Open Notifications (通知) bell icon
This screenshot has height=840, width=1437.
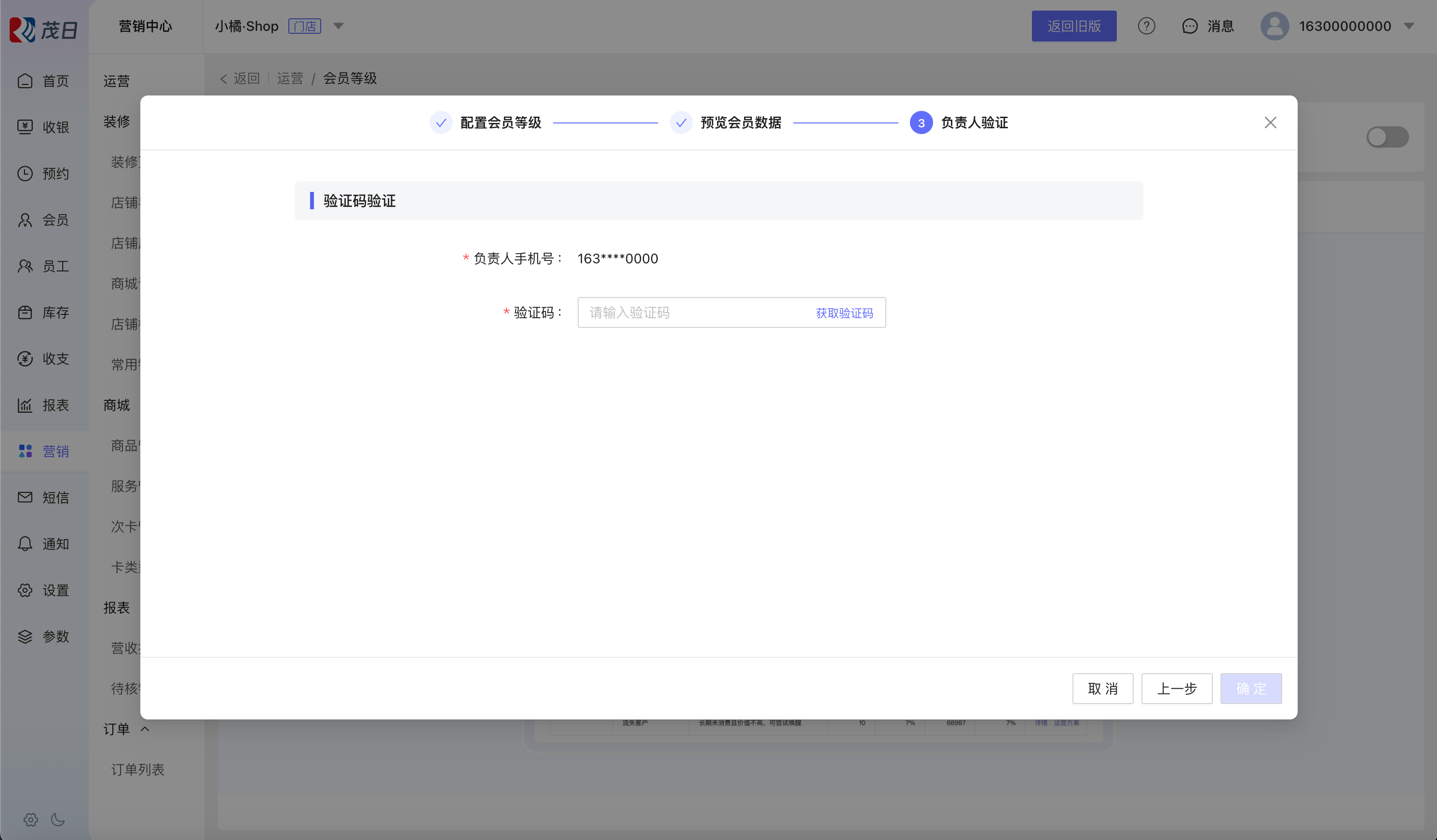pyautogui.click(x=25, y=543)
